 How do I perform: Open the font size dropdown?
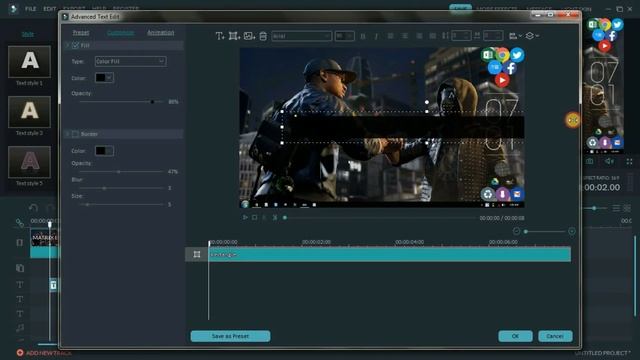[x=344, y=36]
